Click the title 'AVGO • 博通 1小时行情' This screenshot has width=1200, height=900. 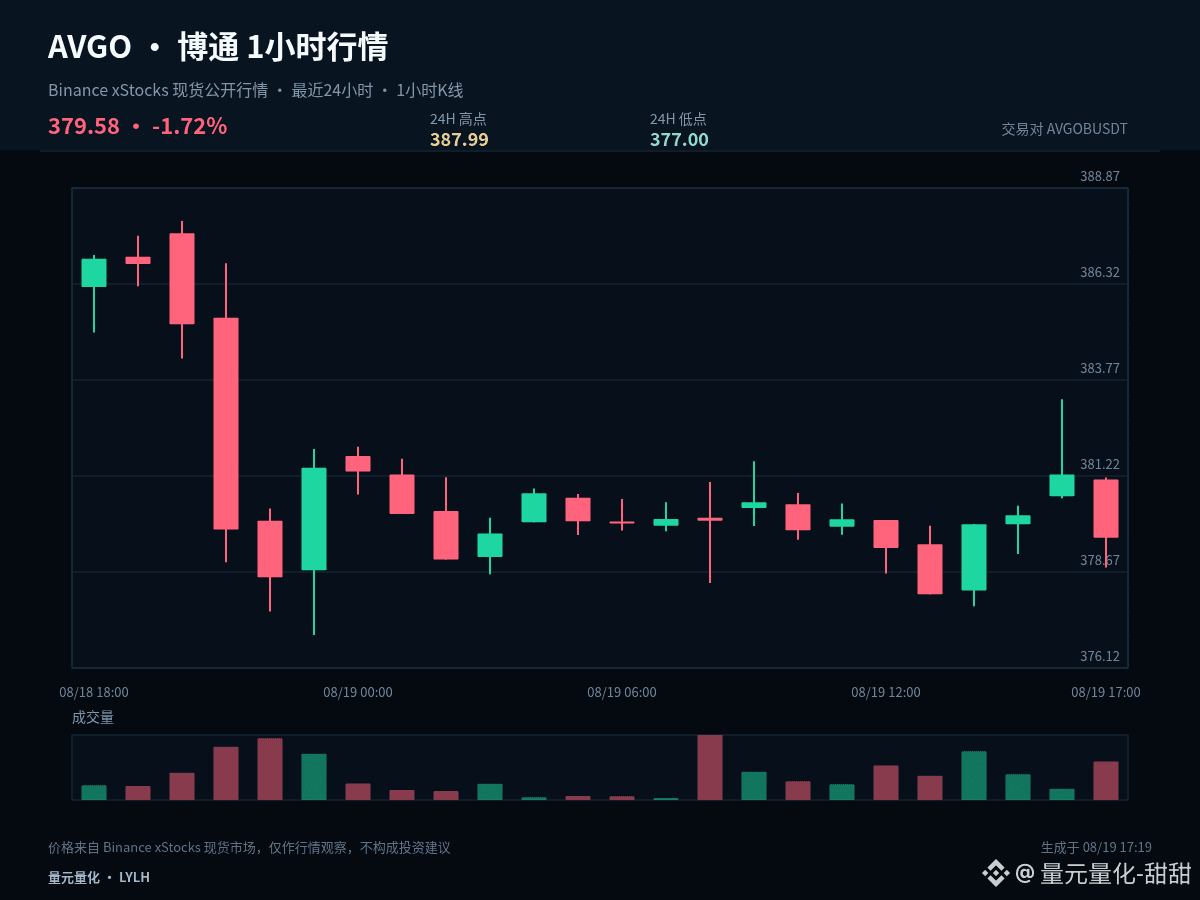(218, 47)
